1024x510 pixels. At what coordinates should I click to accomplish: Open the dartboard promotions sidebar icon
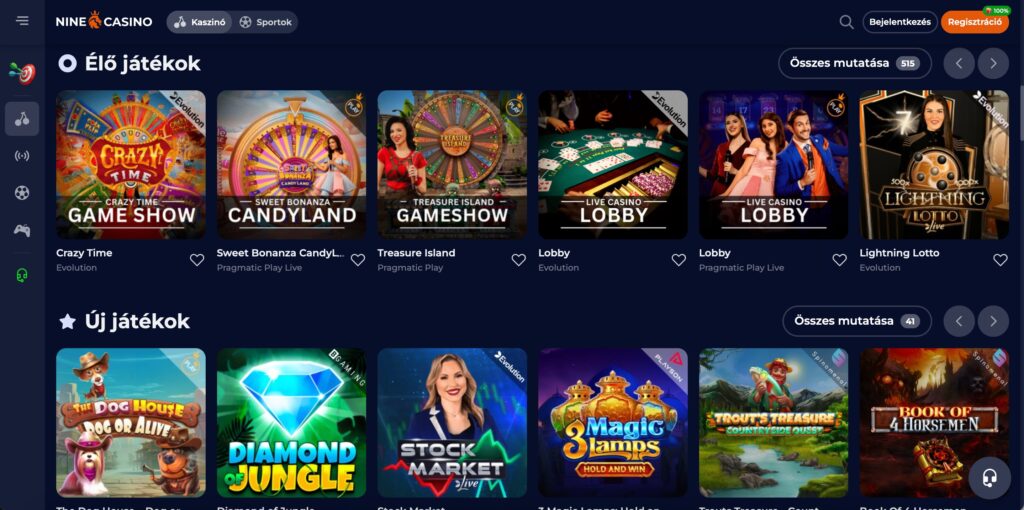click(22, 73)
